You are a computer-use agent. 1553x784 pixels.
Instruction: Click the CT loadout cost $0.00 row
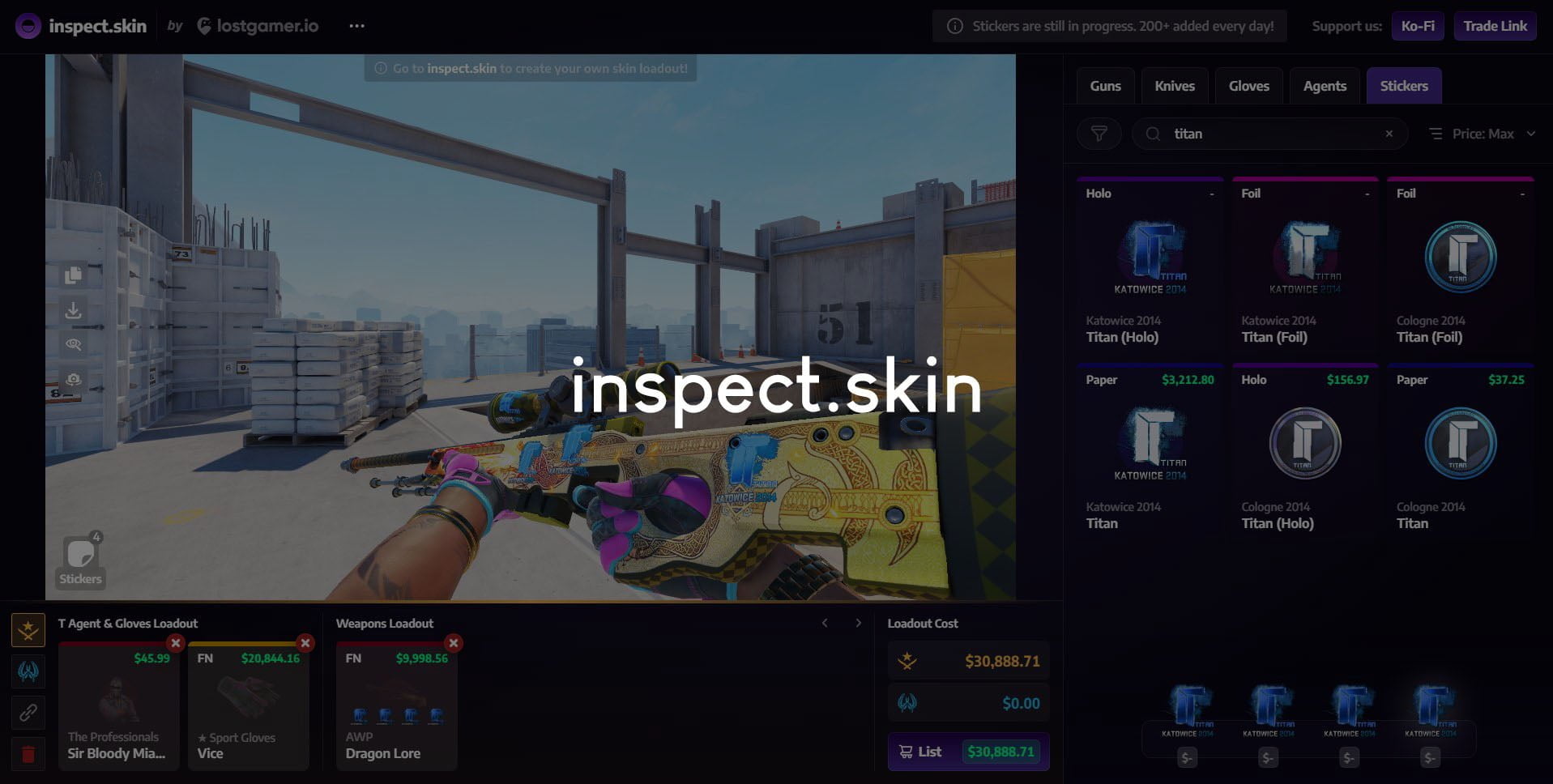click(968, 703)
